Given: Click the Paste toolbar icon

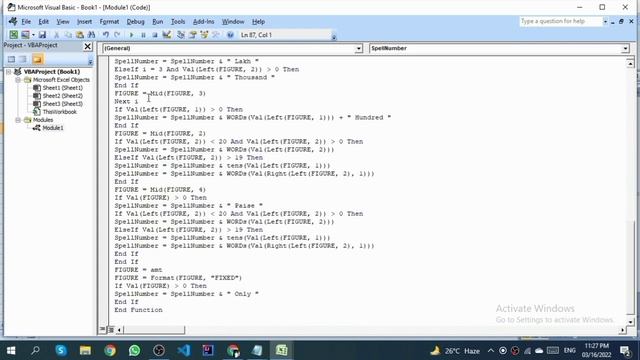Looking at the screenshot, I should [x=80, y=35].
